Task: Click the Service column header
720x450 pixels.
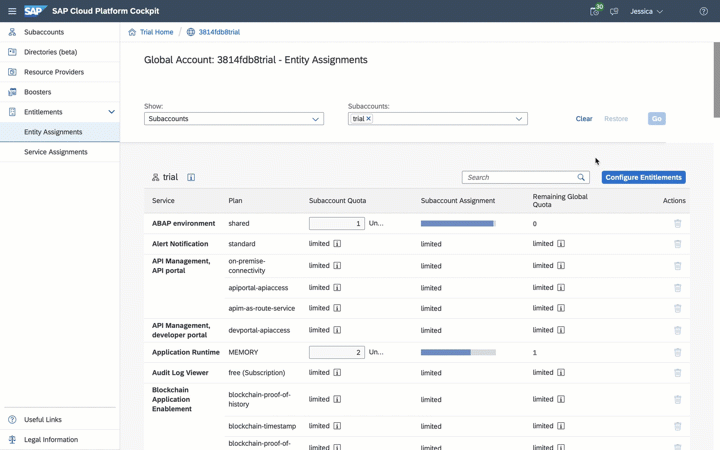Action: [163, 201]
